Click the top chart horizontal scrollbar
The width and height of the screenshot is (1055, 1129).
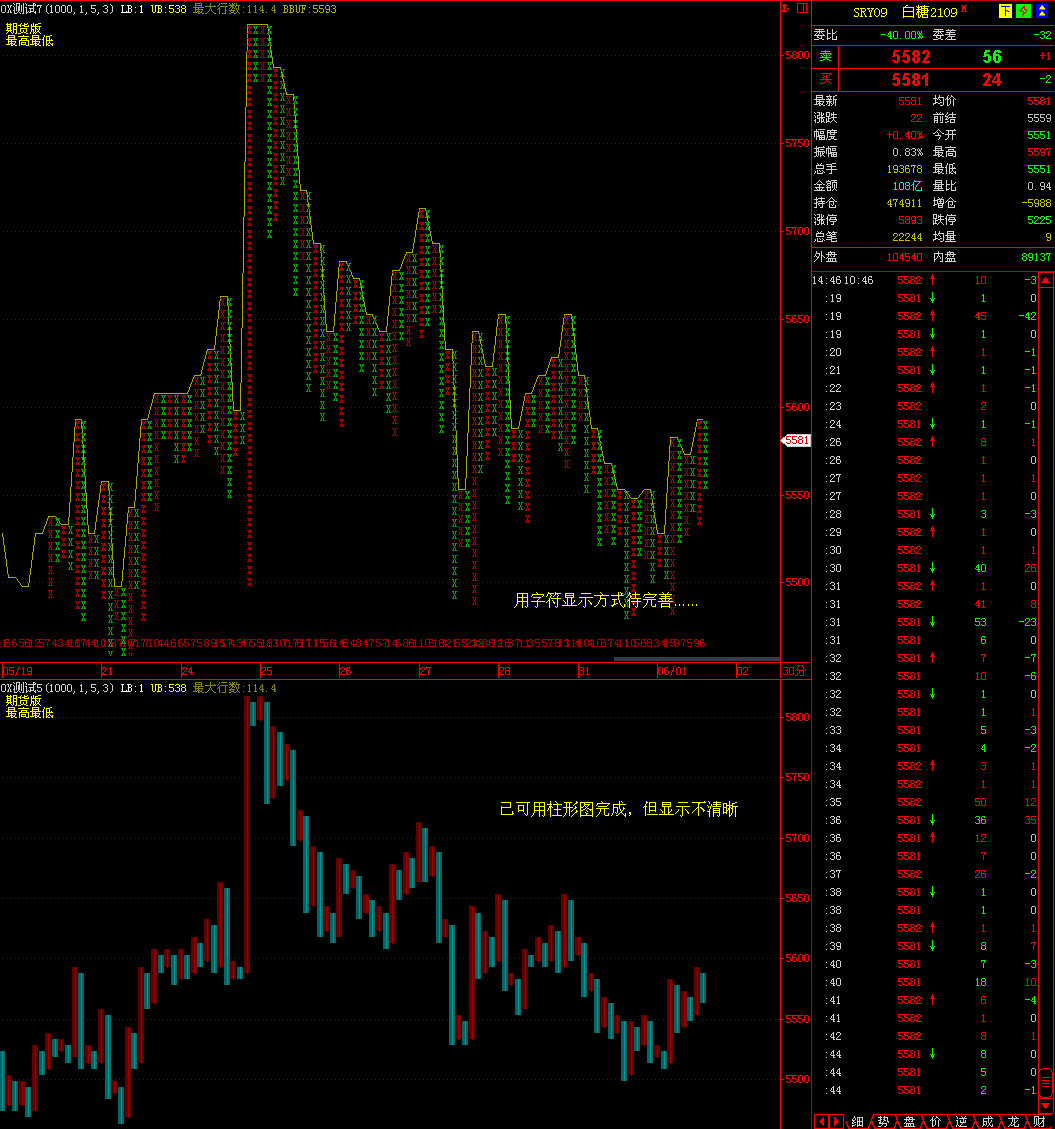(696, 659)
